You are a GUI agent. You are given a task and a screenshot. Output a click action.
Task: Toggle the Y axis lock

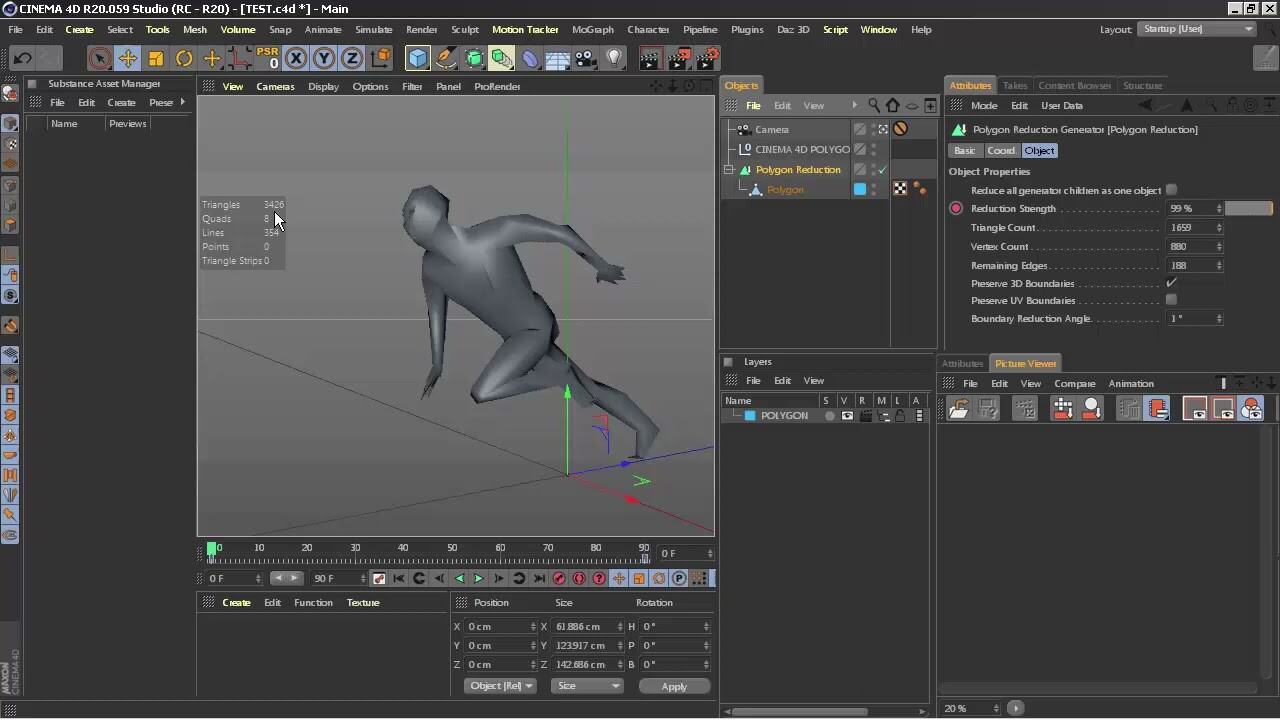click(324, 59)
